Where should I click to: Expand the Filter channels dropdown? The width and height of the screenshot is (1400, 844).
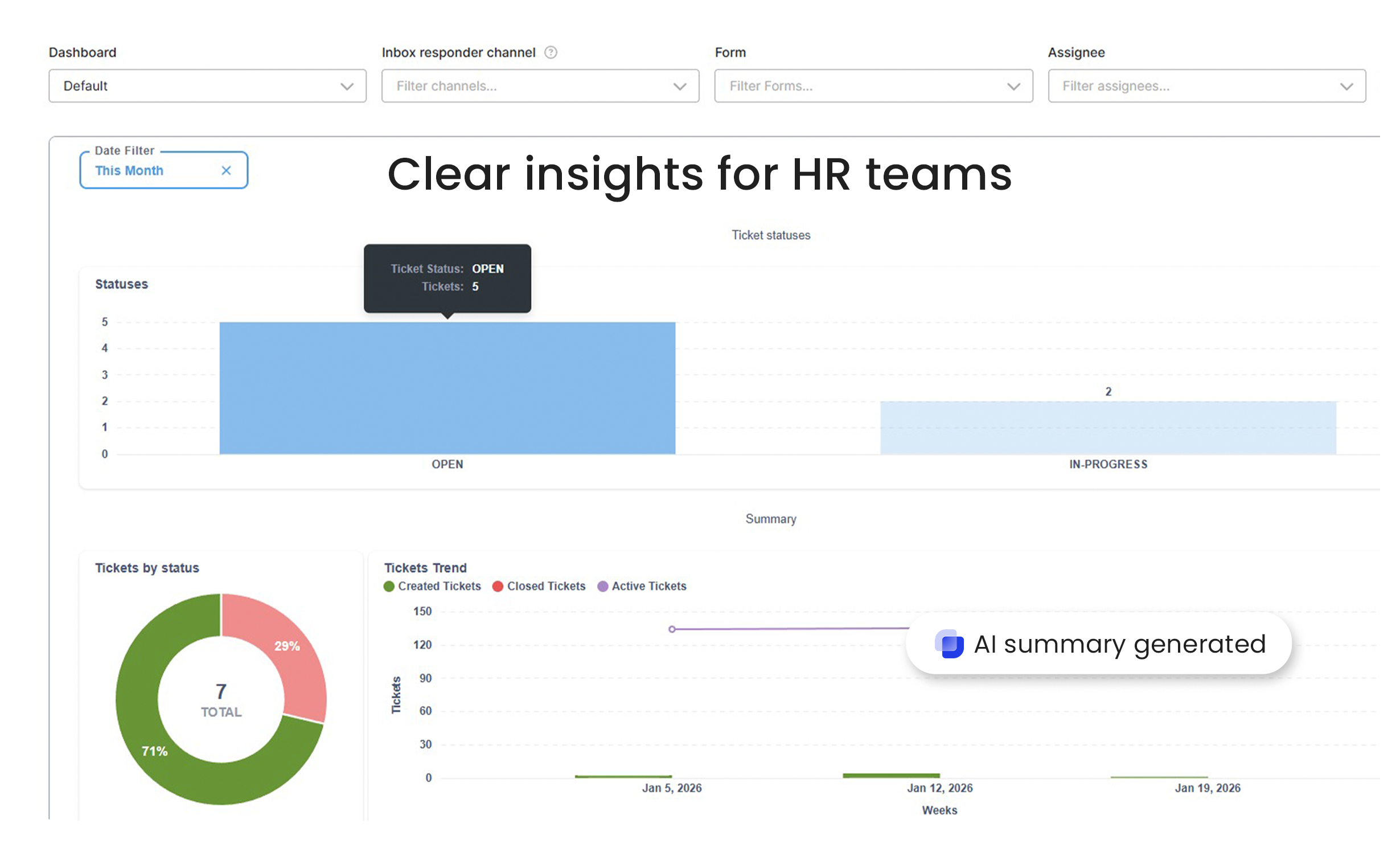[540, 86]
